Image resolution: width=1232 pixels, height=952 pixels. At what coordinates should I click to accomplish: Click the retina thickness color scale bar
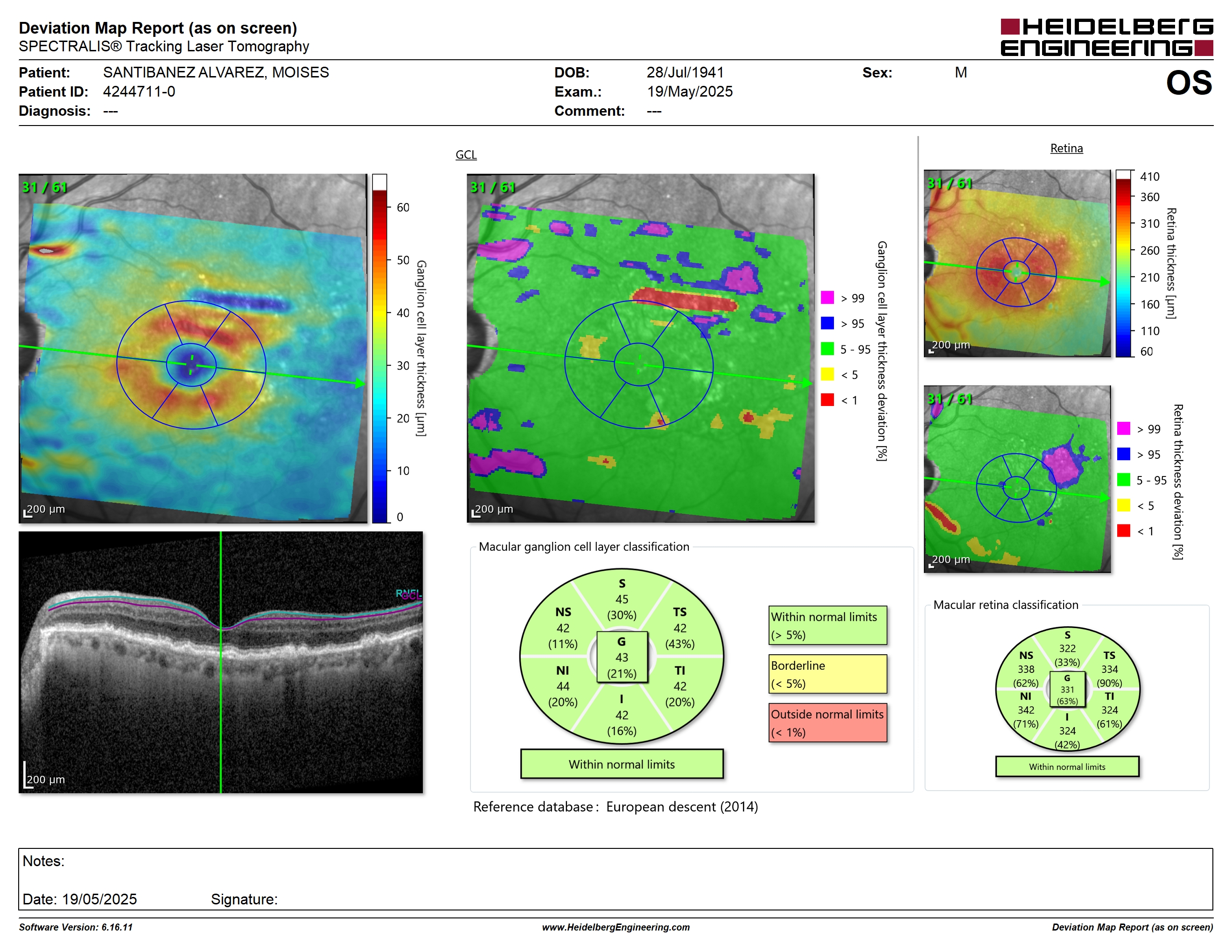coord(1124,263)
